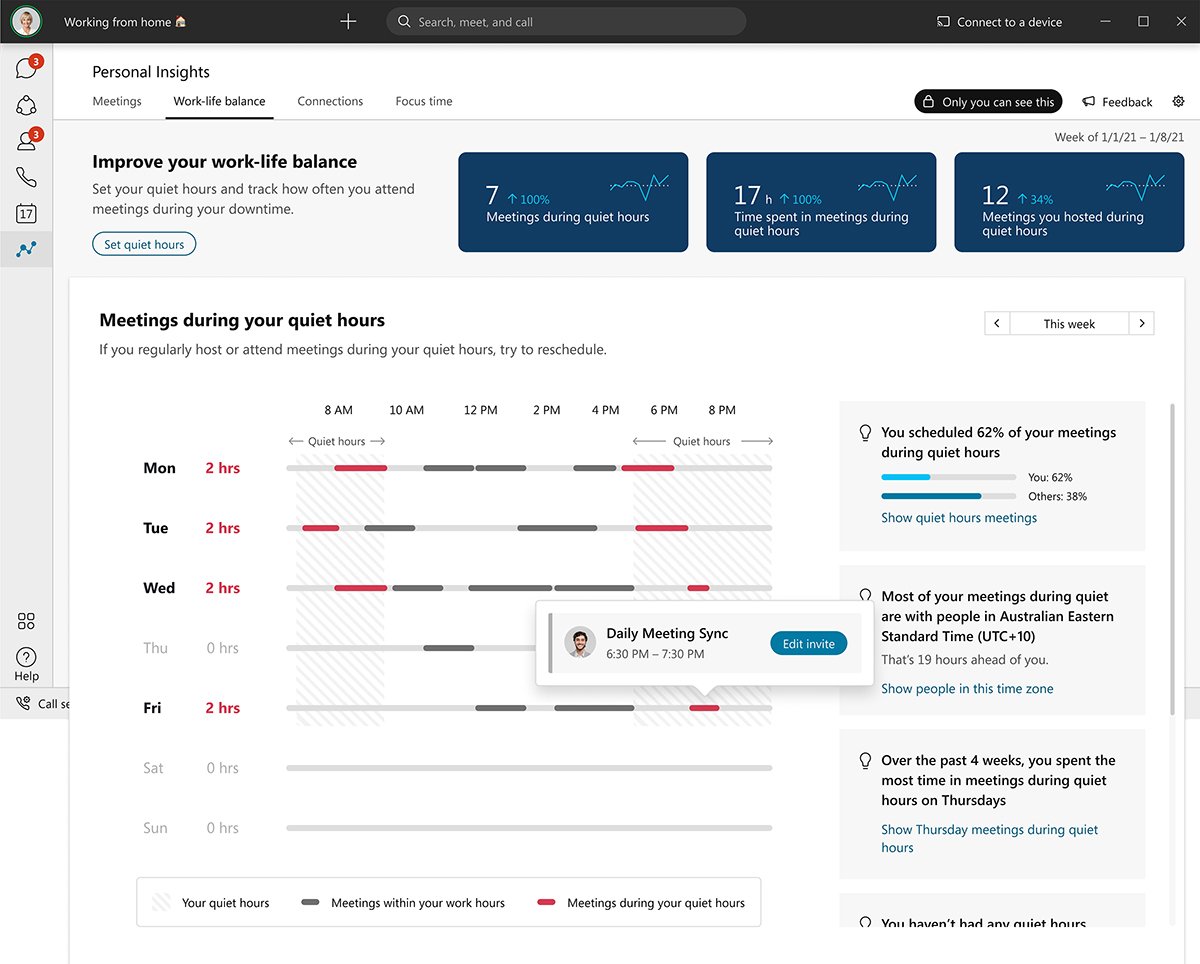Click the Set quiet hours button

coord(144,243)
